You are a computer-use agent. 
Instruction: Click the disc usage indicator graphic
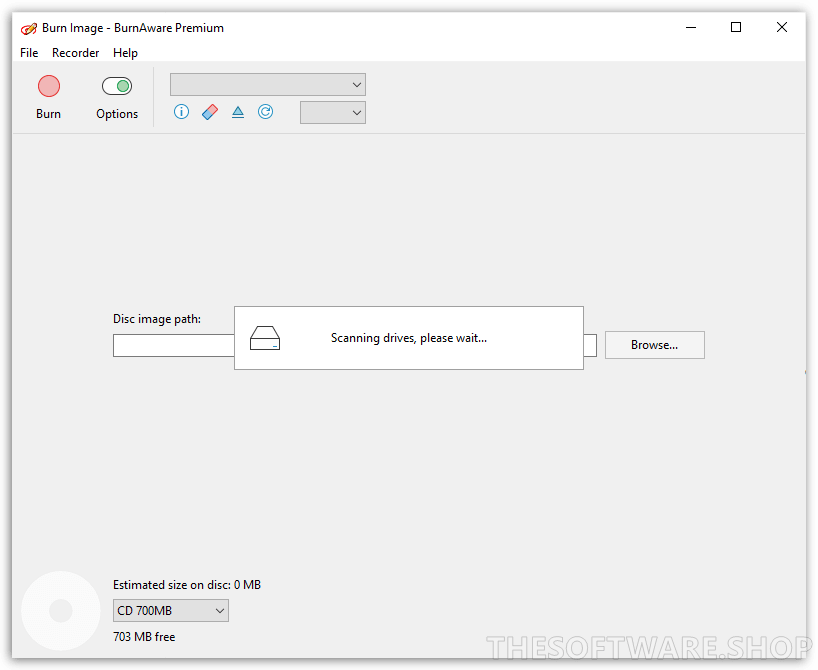coord(61,610)
